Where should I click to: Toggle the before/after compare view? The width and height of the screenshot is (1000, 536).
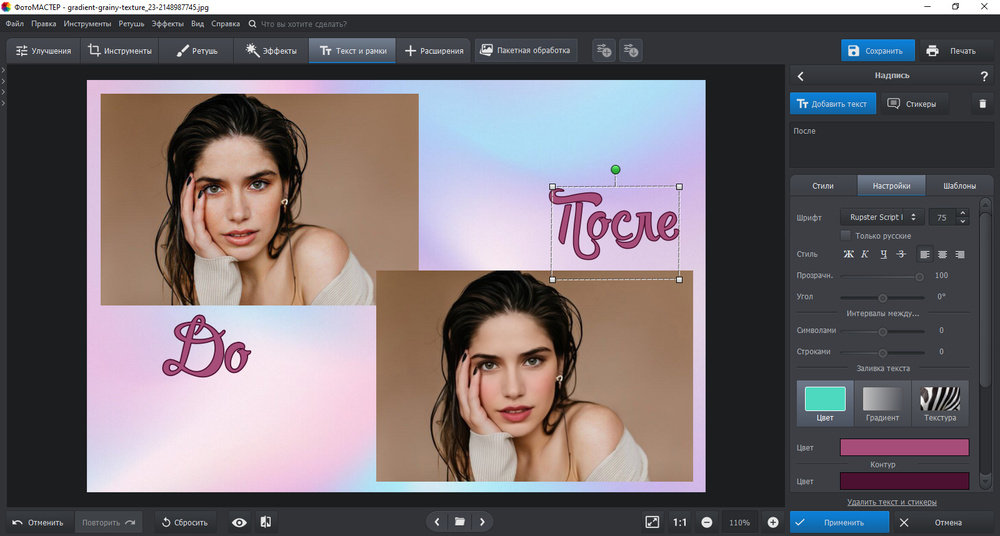266,522
